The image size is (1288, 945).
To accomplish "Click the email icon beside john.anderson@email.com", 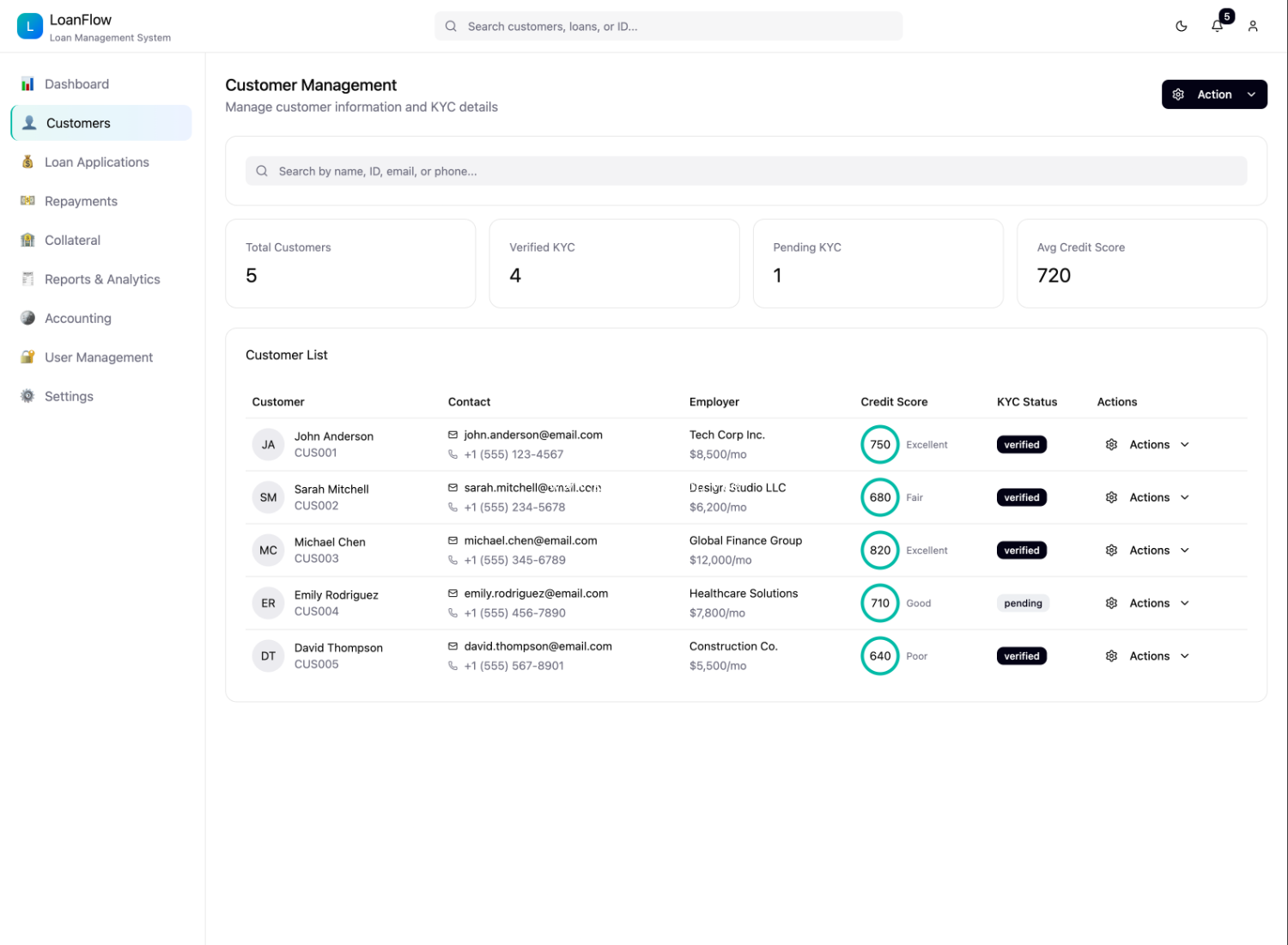I will click(453, 435).
